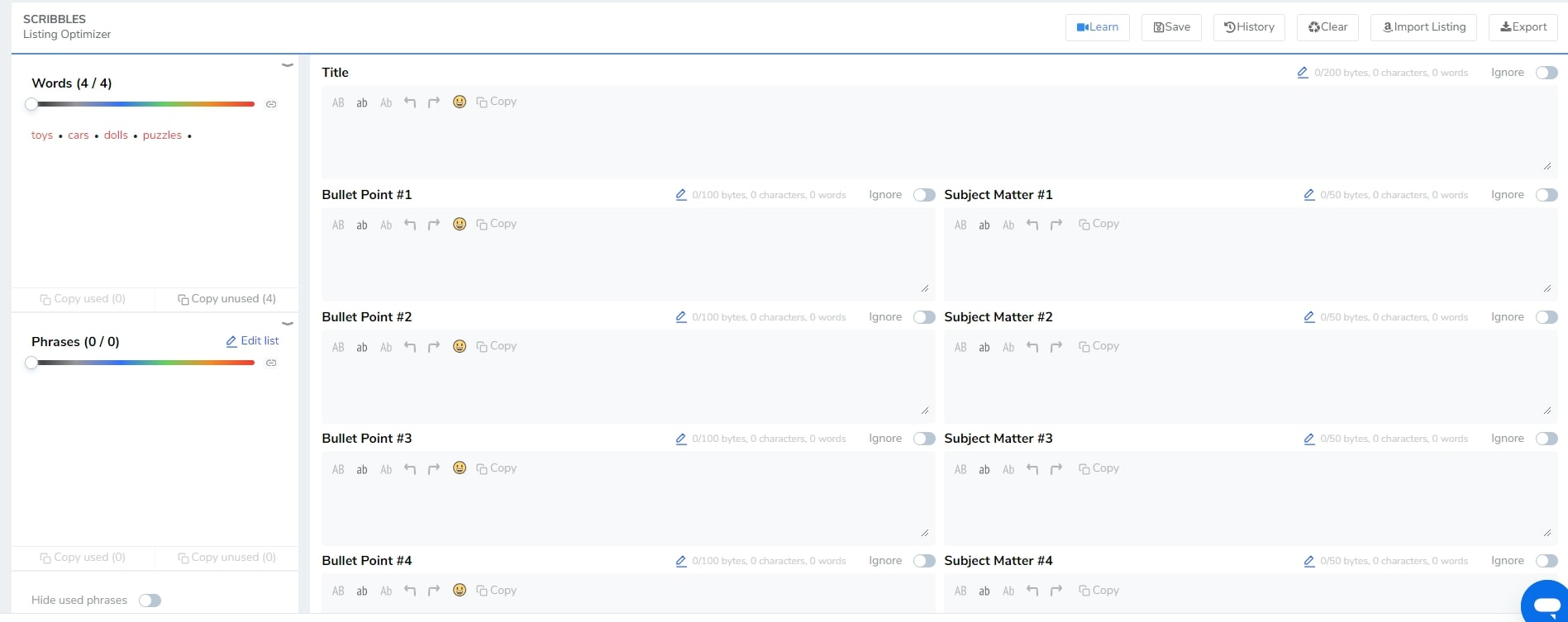Screen dimensions: 1568x622
Task: Copy Title text with Copy button
Action: (x=496, y=102)
